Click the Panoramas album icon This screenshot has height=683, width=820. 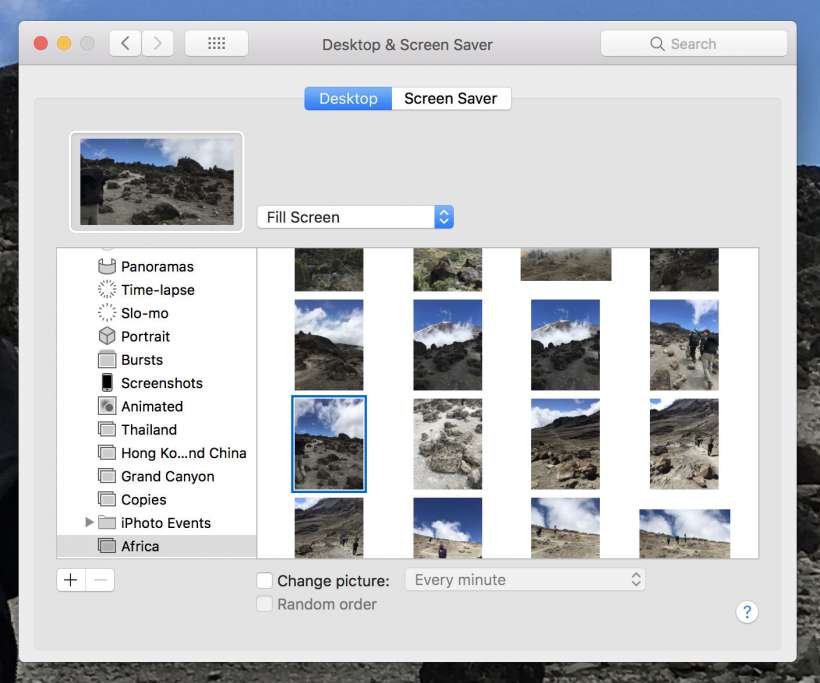(107, 267)
